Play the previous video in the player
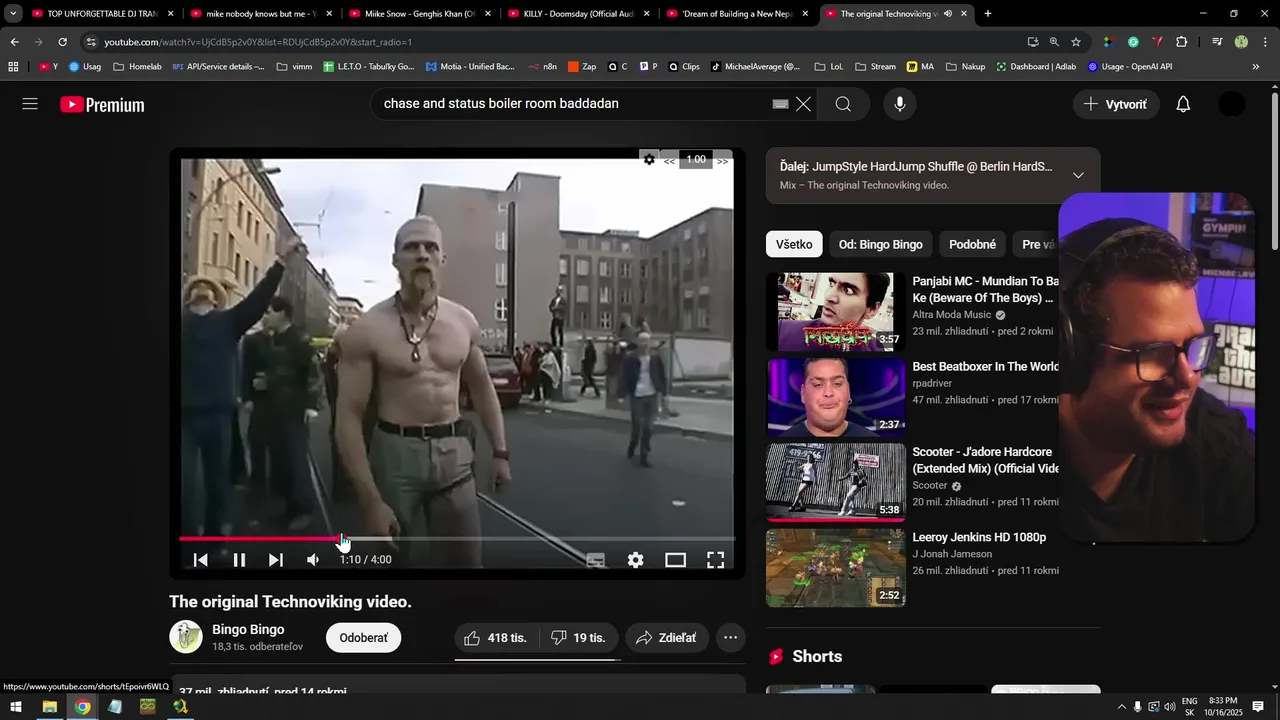 point(200,560)
